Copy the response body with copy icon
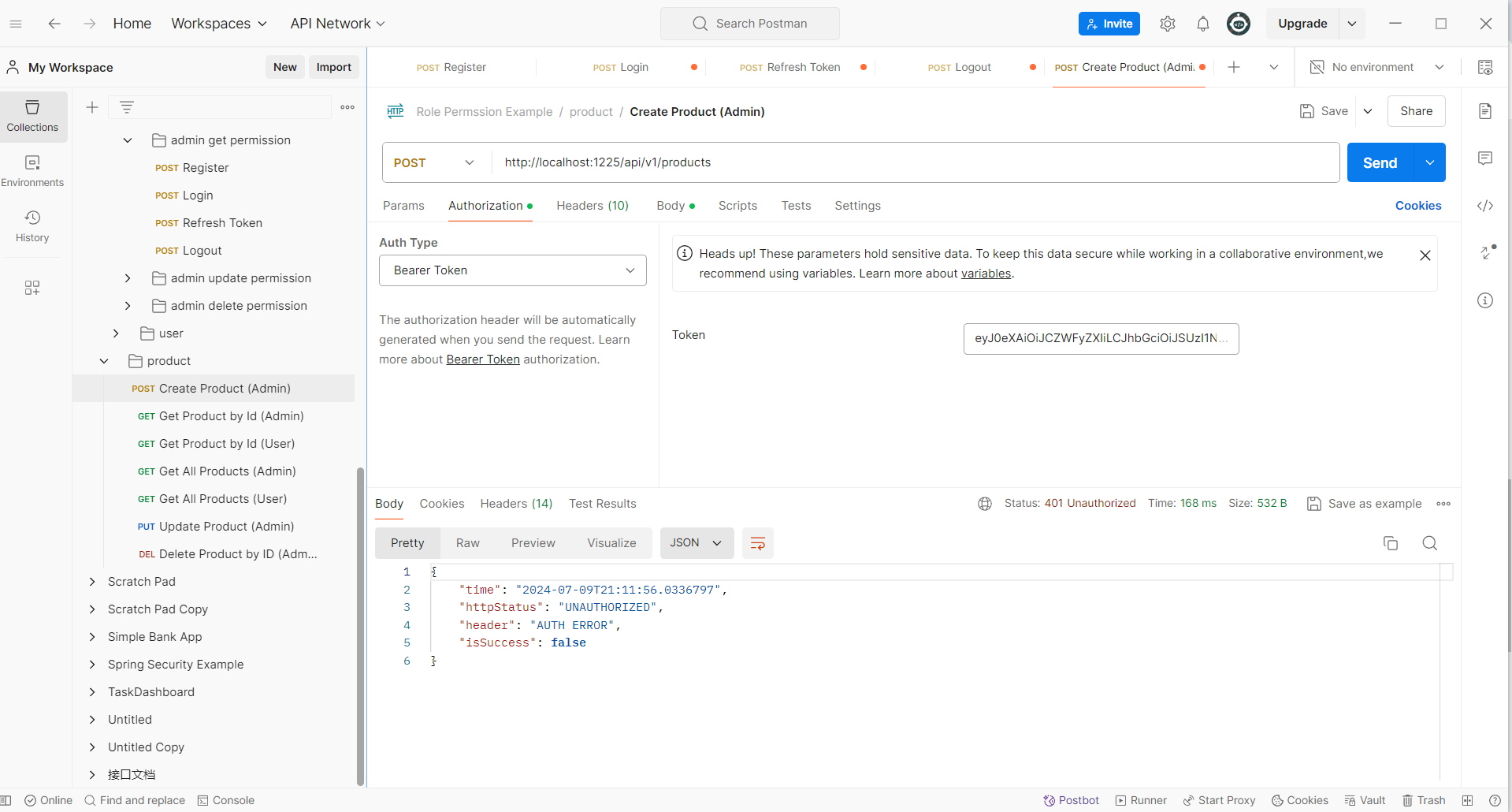The image size is (1512, 812). click(x=1391, y=543)
